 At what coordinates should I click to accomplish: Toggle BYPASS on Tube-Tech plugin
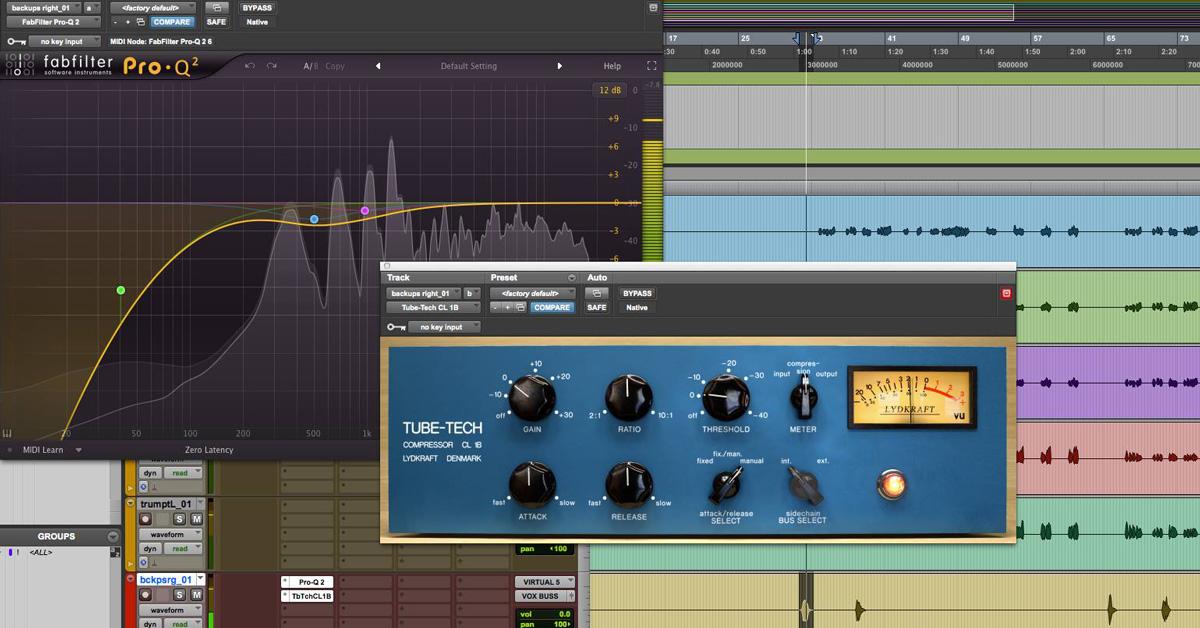637,294
